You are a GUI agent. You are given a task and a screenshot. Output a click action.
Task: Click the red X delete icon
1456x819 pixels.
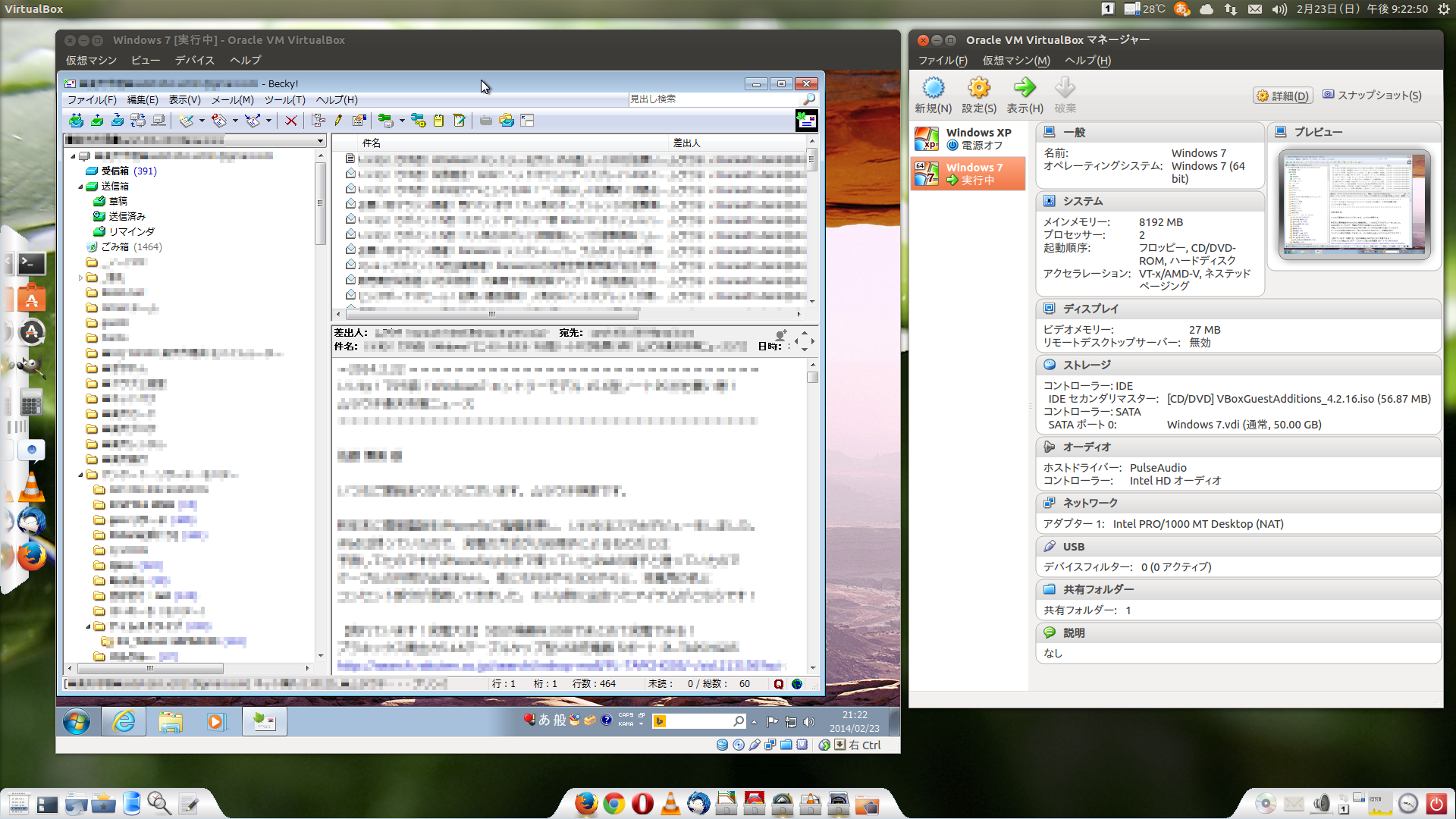[290, 121]
